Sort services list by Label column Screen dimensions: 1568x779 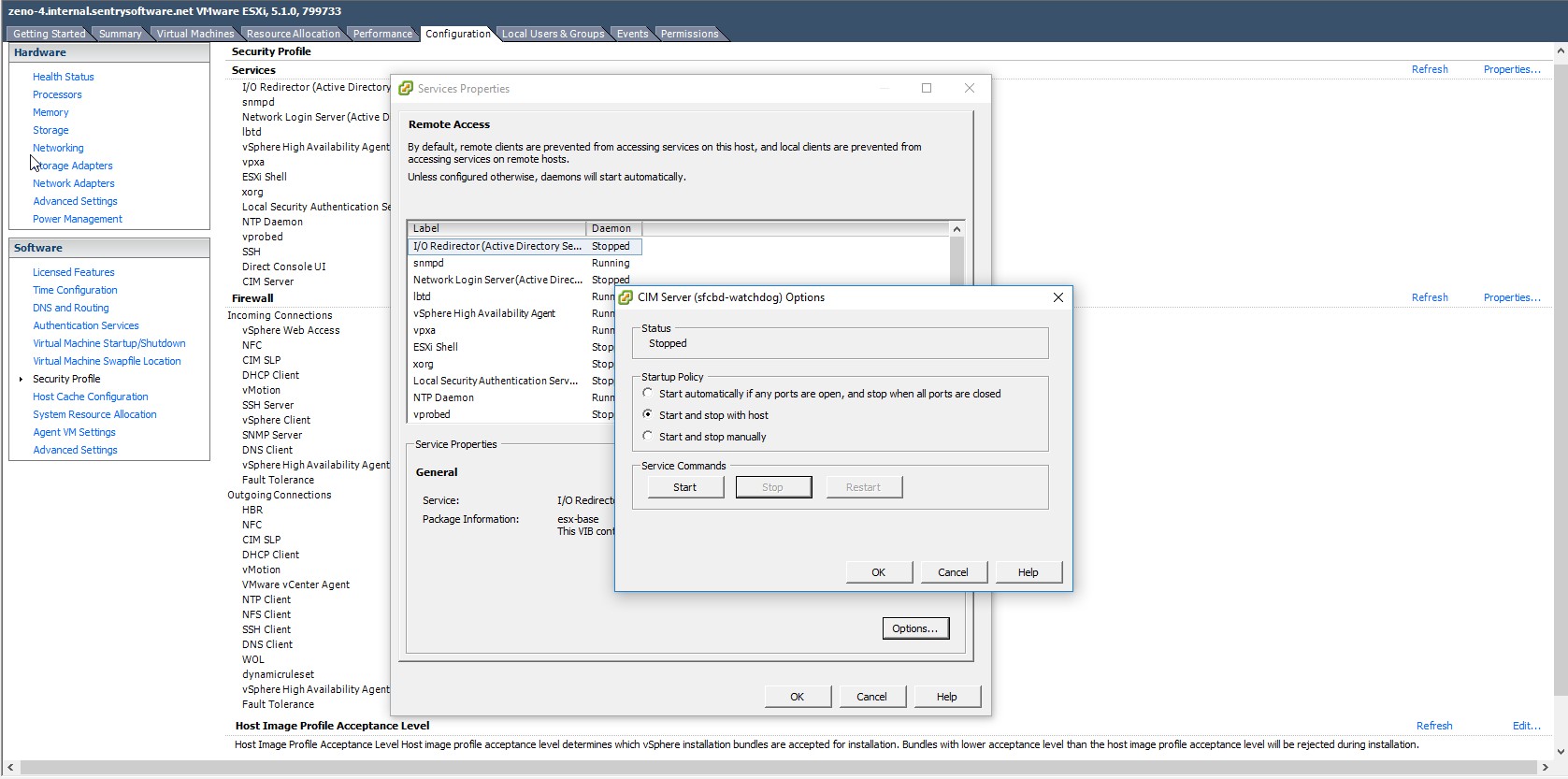(x=496, y=228)
